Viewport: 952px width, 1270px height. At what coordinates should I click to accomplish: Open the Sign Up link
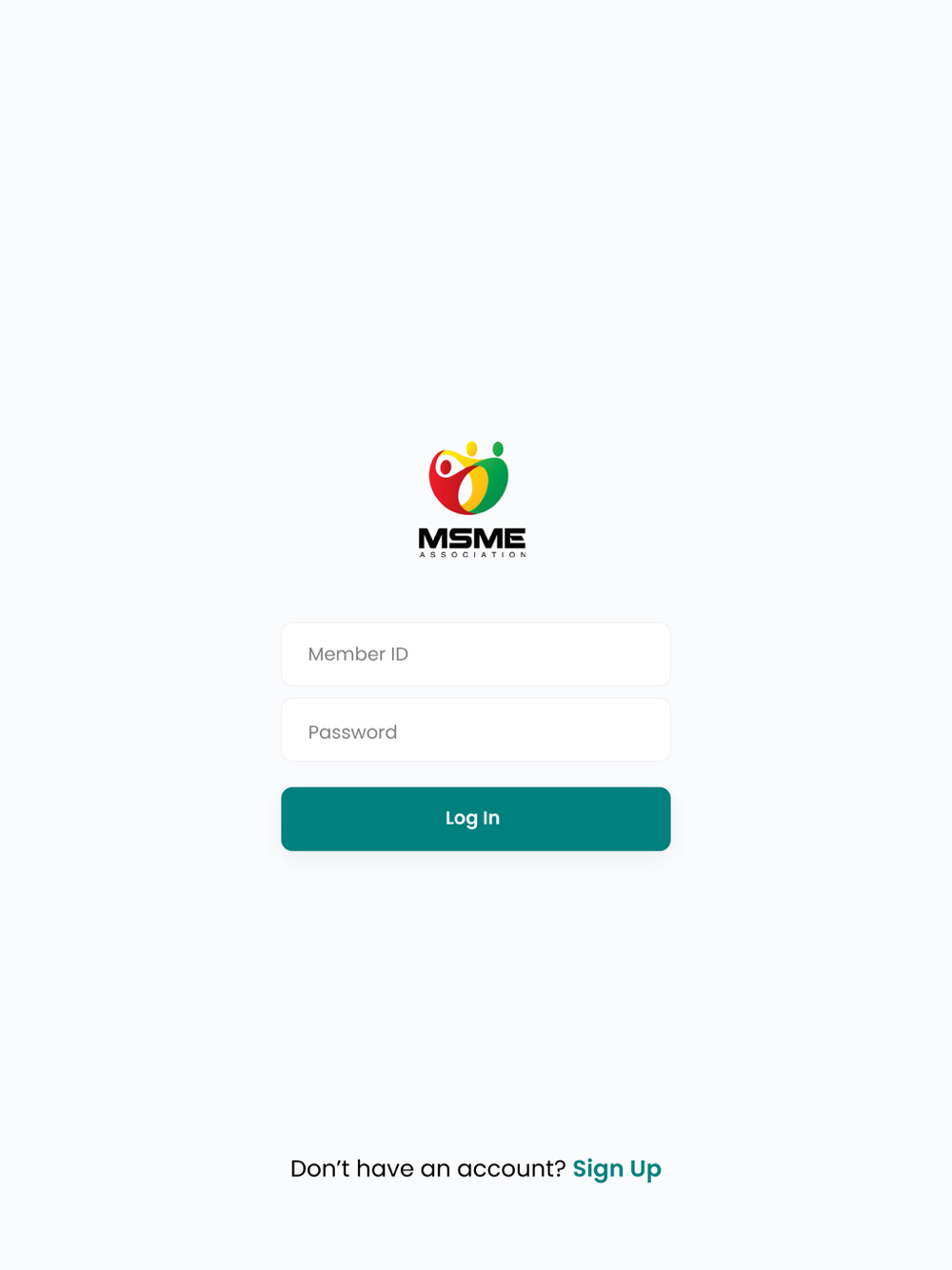coord(617,1168)
